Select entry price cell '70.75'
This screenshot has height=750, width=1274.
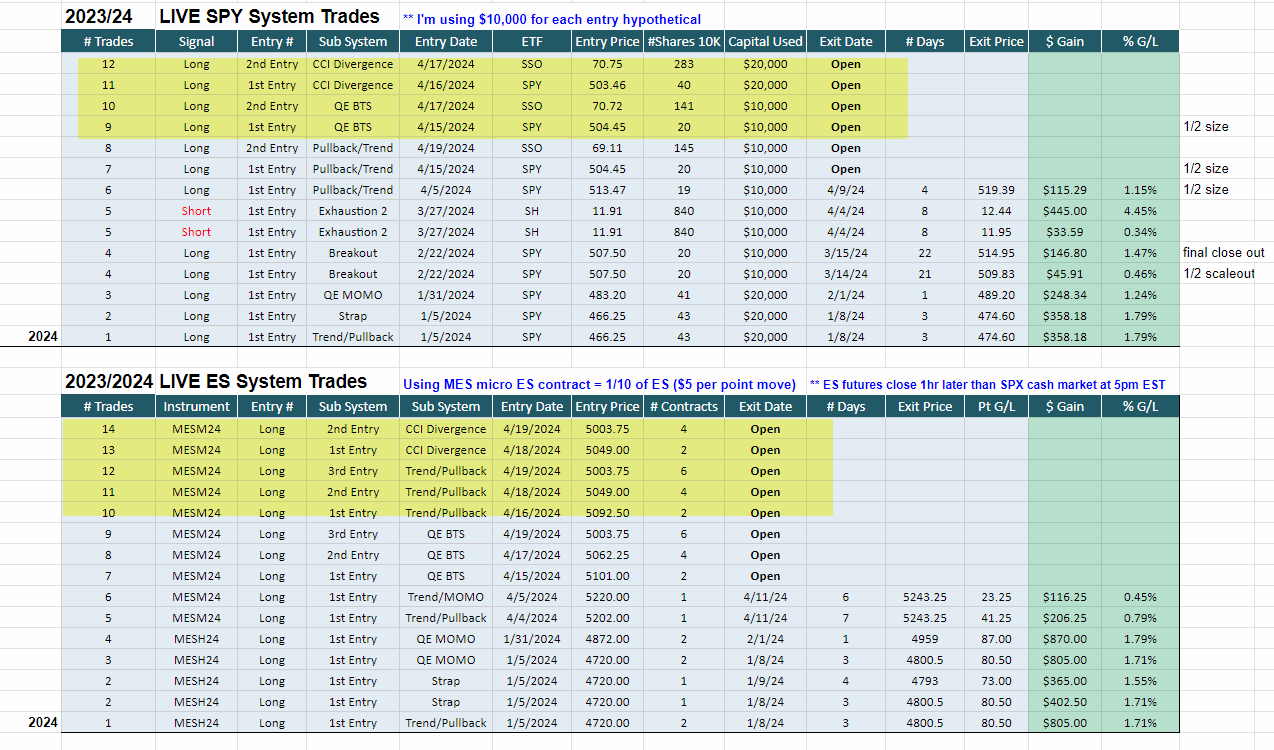click(x=607, y=64)
